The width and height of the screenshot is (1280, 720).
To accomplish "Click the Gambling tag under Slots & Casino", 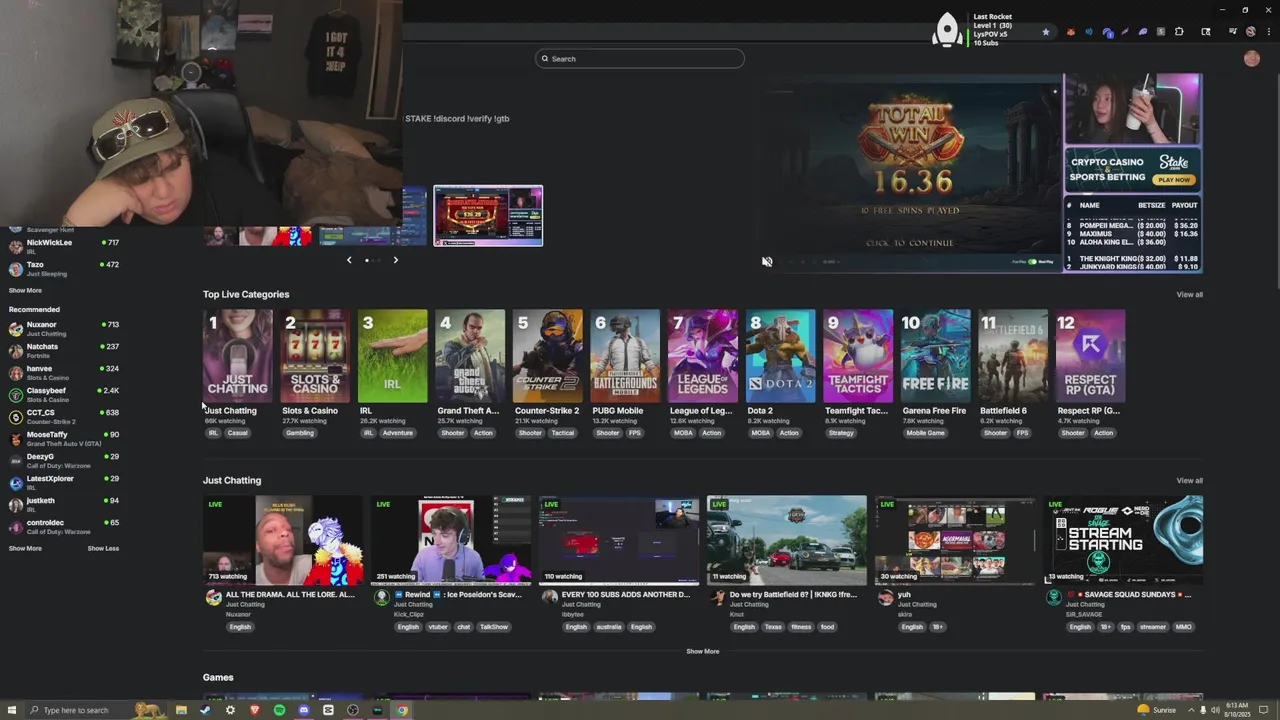I will [300, 433].
